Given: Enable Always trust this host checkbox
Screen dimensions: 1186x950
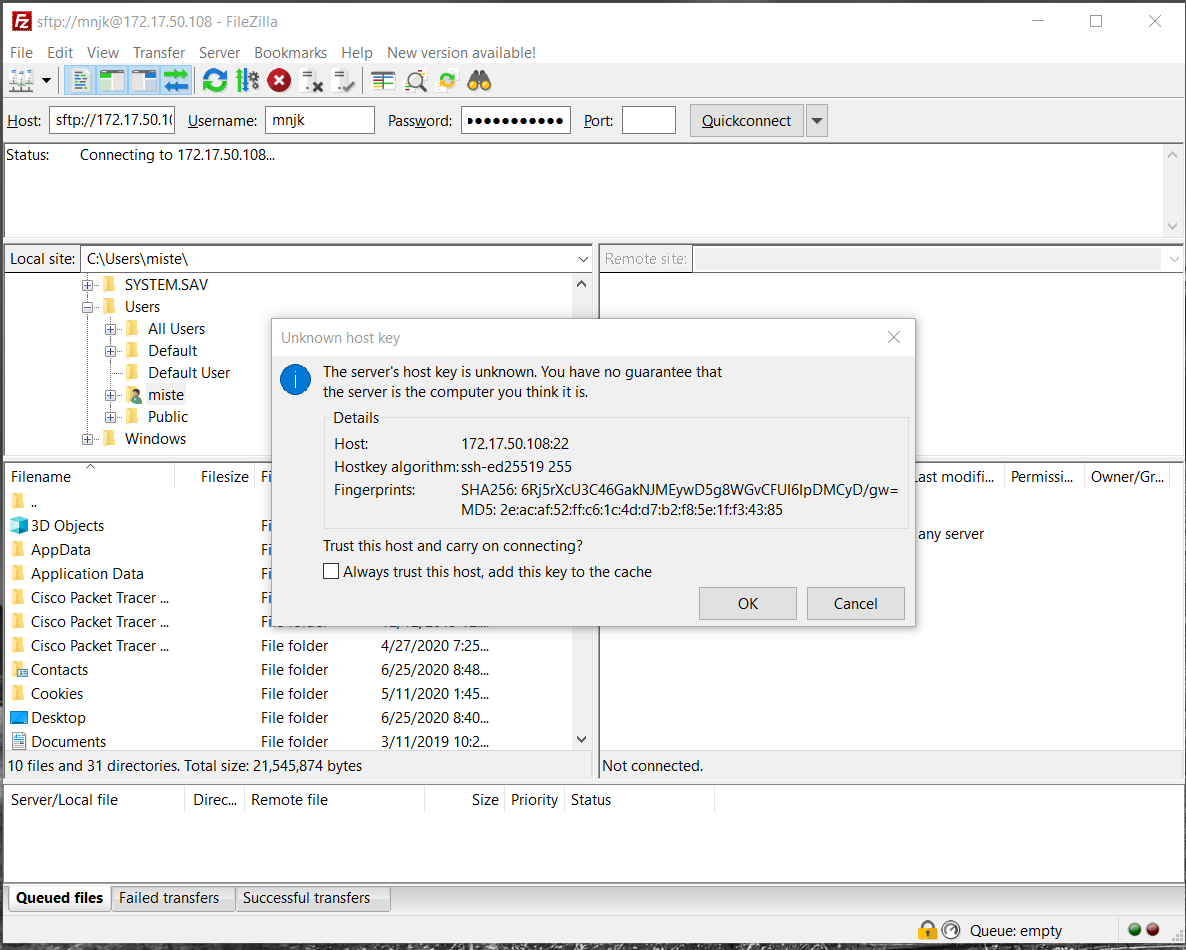Looking at the screenshot, I should [331, 571].
